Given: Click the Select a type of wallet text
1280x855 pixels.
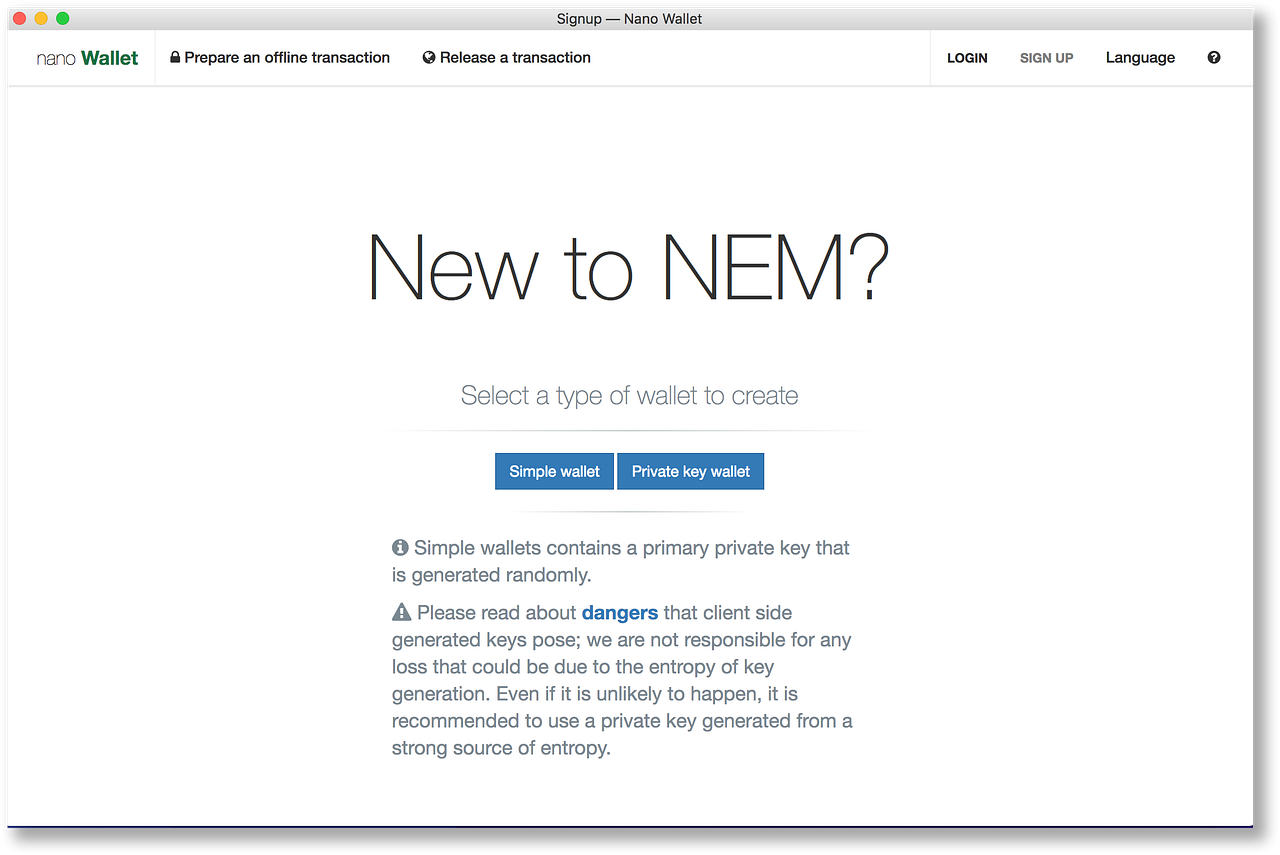Looking at the screenshot, I should coord(629,395).
